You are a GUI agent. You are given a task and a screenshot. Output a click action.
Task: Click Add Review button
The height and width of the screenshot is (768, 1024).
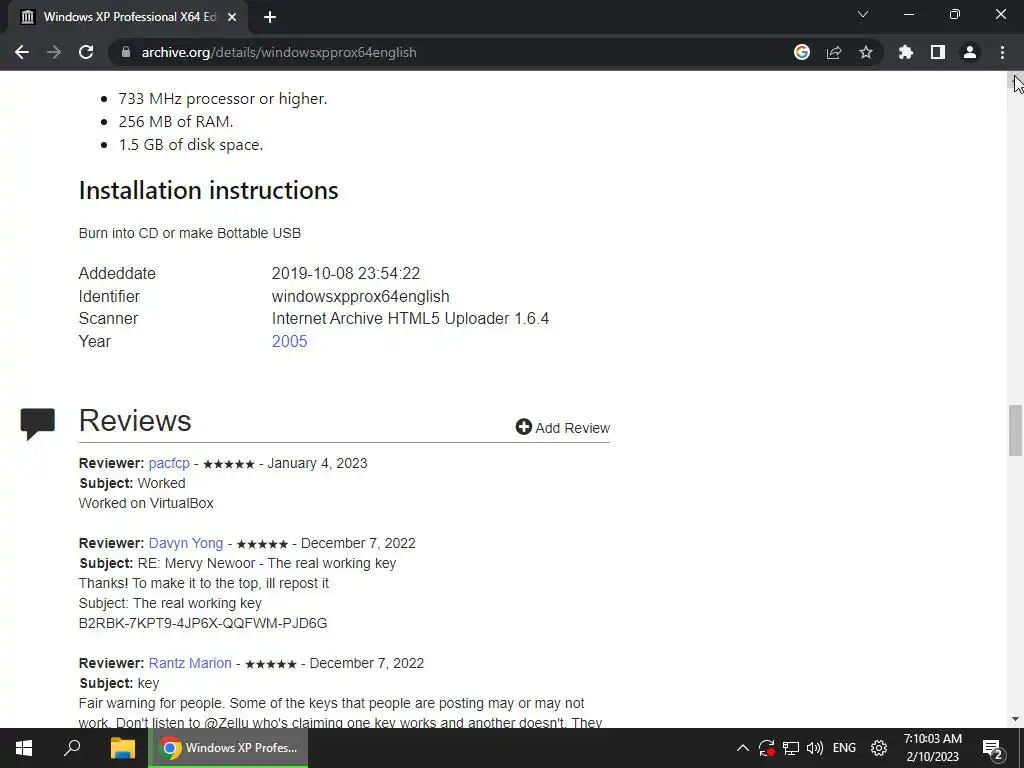click(x=562, y=428)
